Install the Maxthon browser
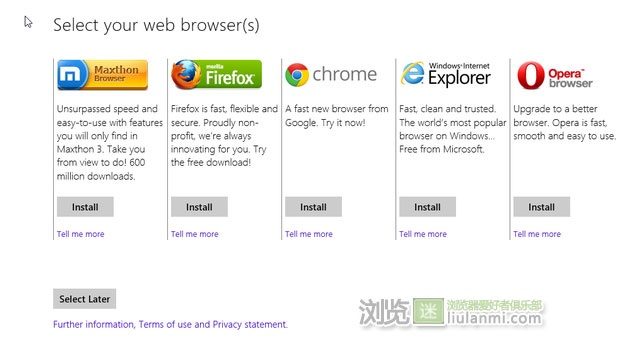 tap(85, 207)
